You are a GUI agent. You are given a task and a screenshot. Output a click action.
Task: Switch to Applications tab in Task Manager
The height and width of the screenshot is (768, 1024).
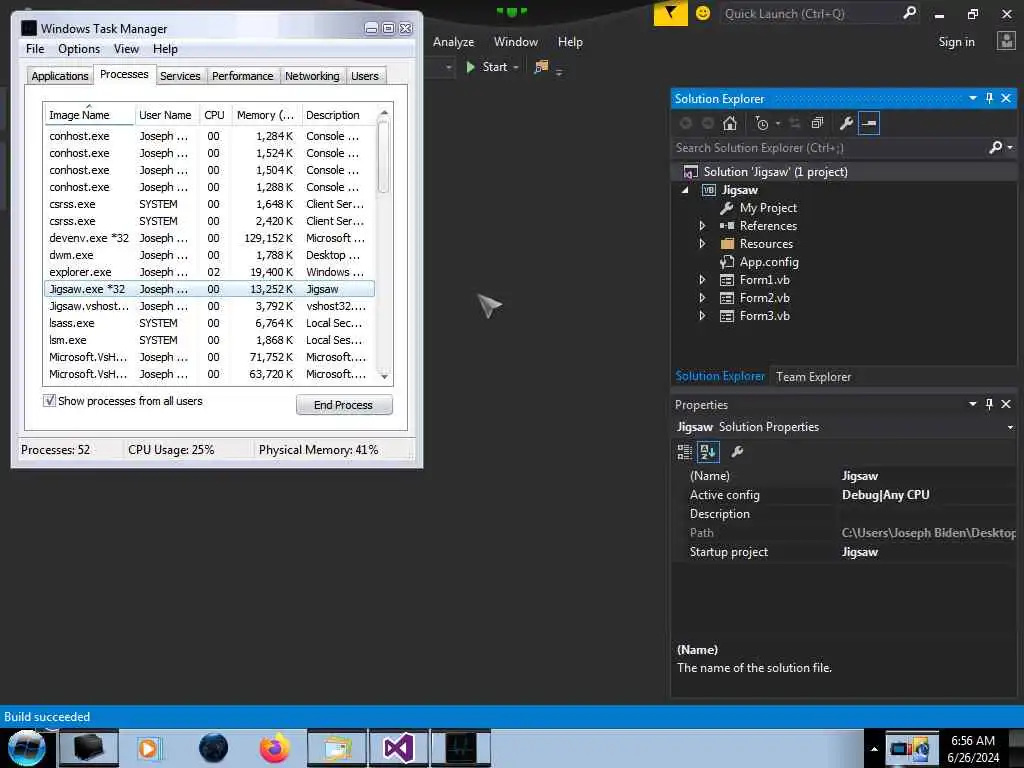[59, 76]
